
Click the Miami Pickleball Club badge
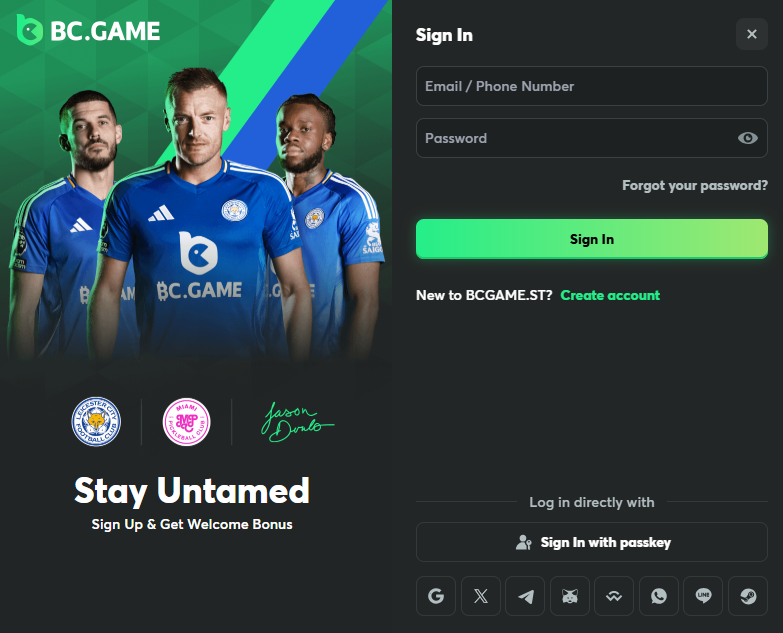point(186,422)
